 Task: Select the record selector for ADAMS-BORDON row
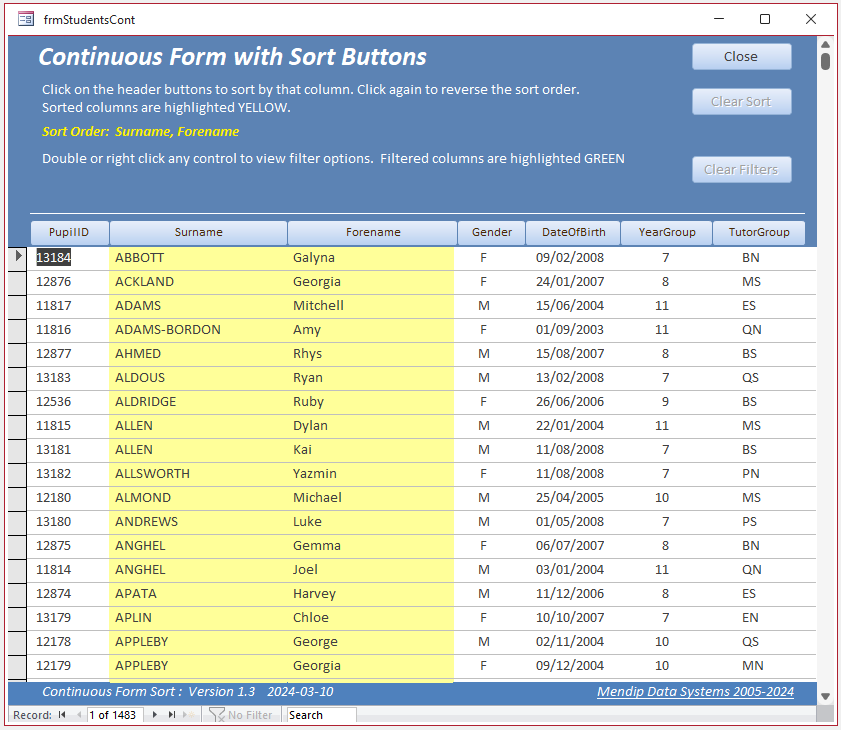(x=18, y=329)
